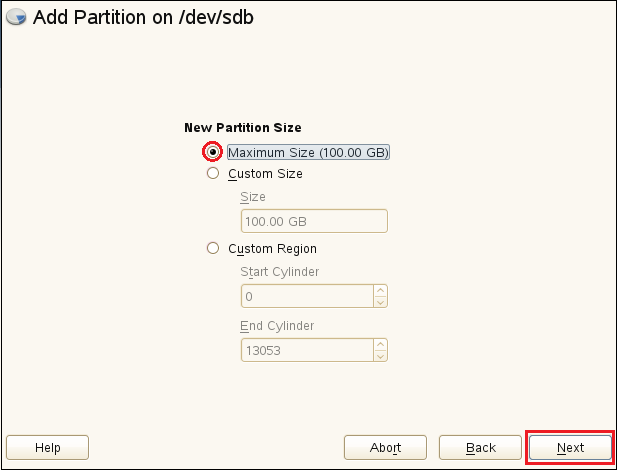This screenshot has width=617, height=470.
Task: Go Back to the previous step
Action: (480, 447)
